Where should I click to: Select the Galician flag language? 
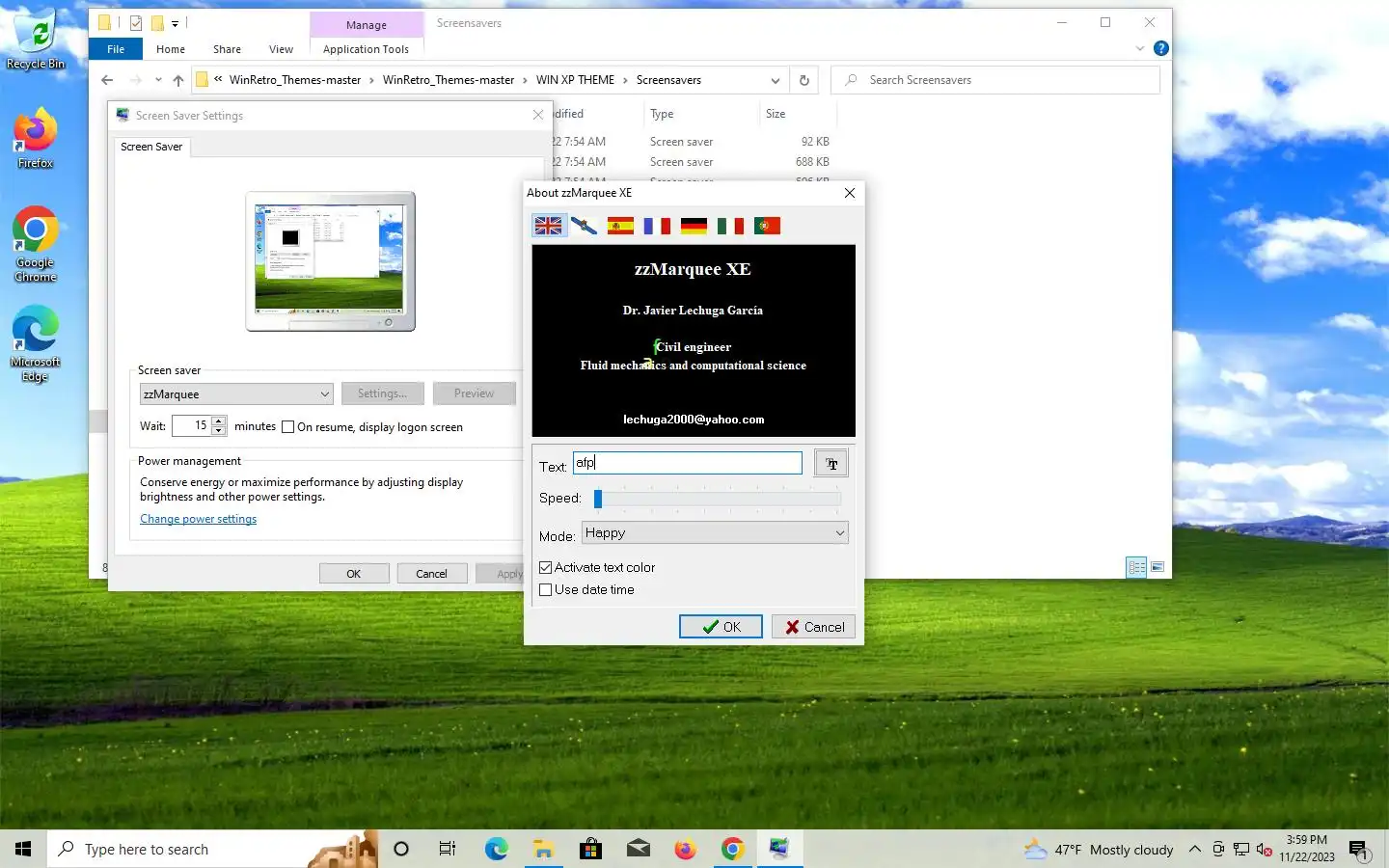pyautogui.click(x=584, y=226)
